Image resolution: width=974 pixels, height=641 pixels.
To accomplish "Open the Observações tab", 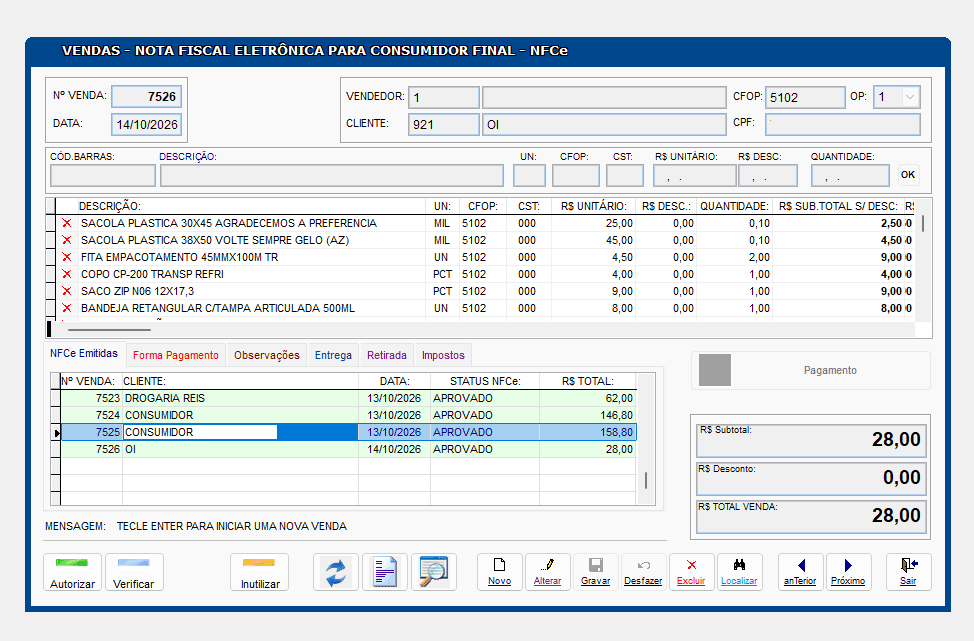I will pos(266,355).
